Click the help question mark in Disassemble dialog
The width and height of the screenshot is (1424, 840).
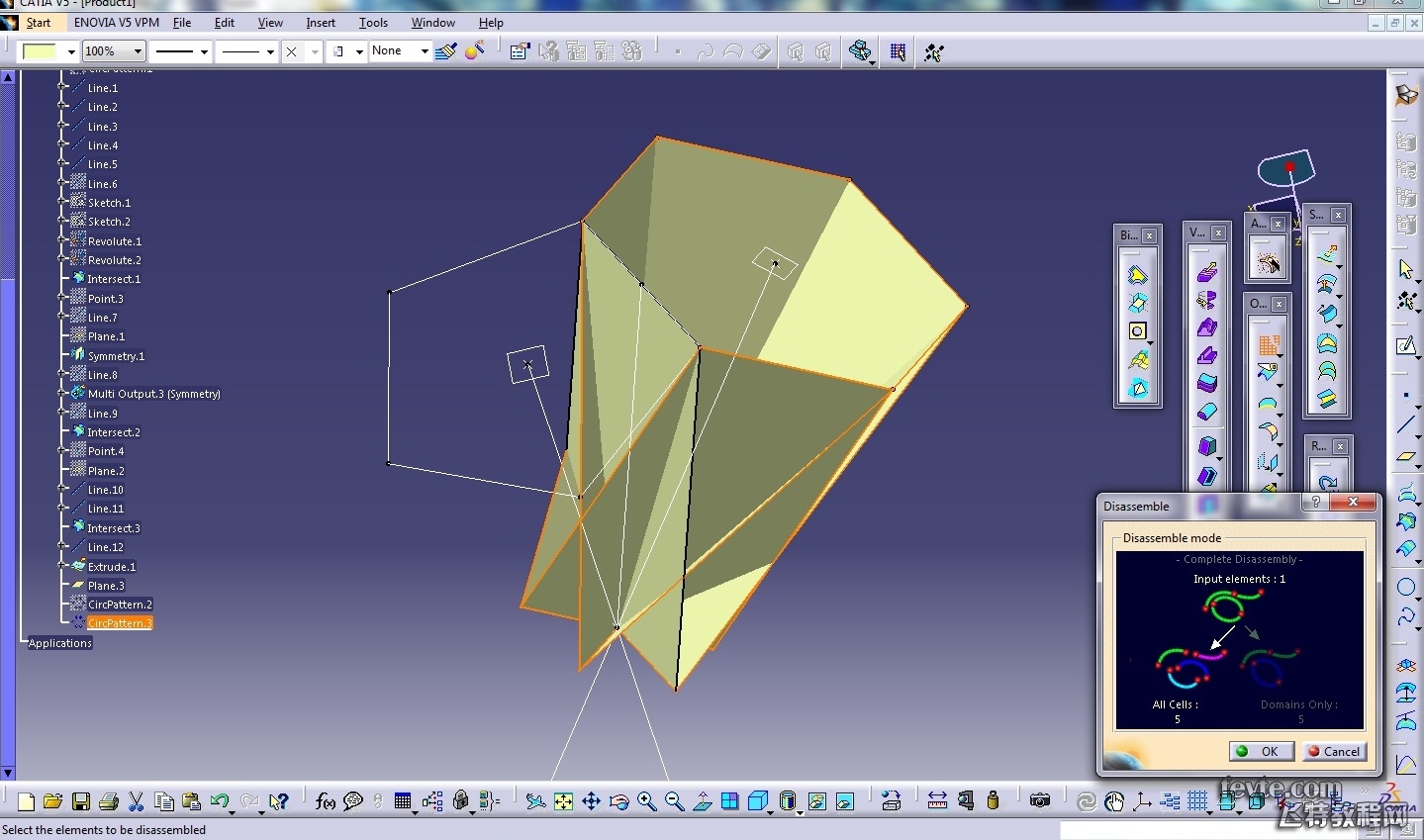1316,503
